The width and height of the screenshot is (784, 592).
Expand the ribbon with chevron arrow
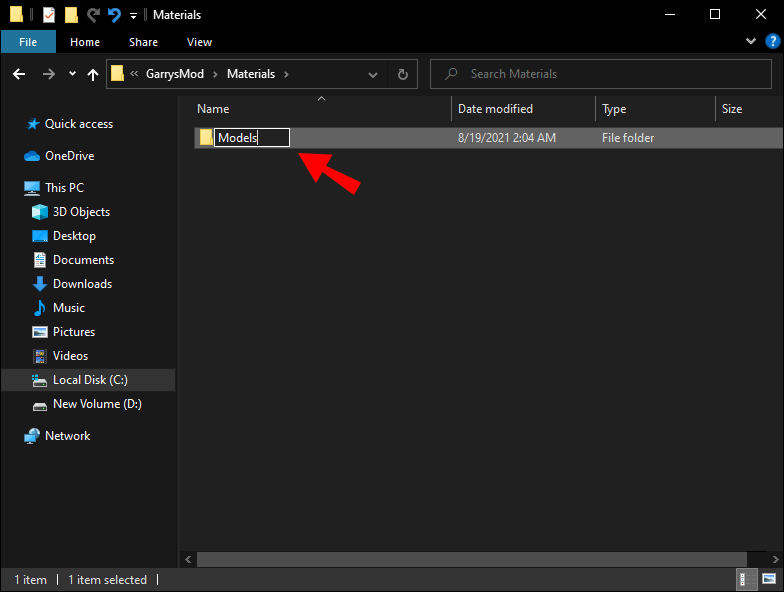(x=752, y=42)
